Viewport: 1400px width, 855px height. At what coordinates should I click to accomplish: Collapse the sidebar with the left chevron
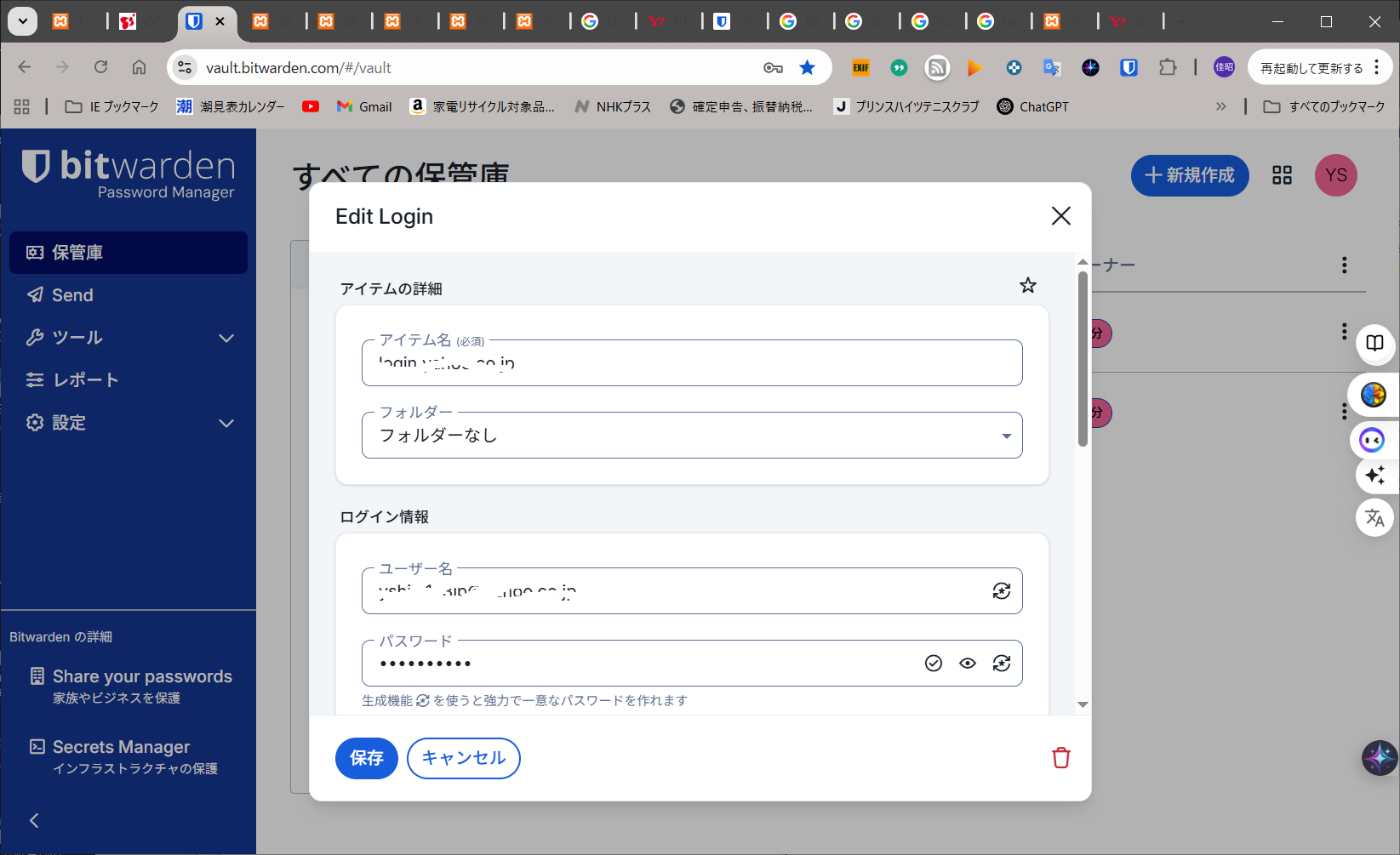(x=34, y=821)
